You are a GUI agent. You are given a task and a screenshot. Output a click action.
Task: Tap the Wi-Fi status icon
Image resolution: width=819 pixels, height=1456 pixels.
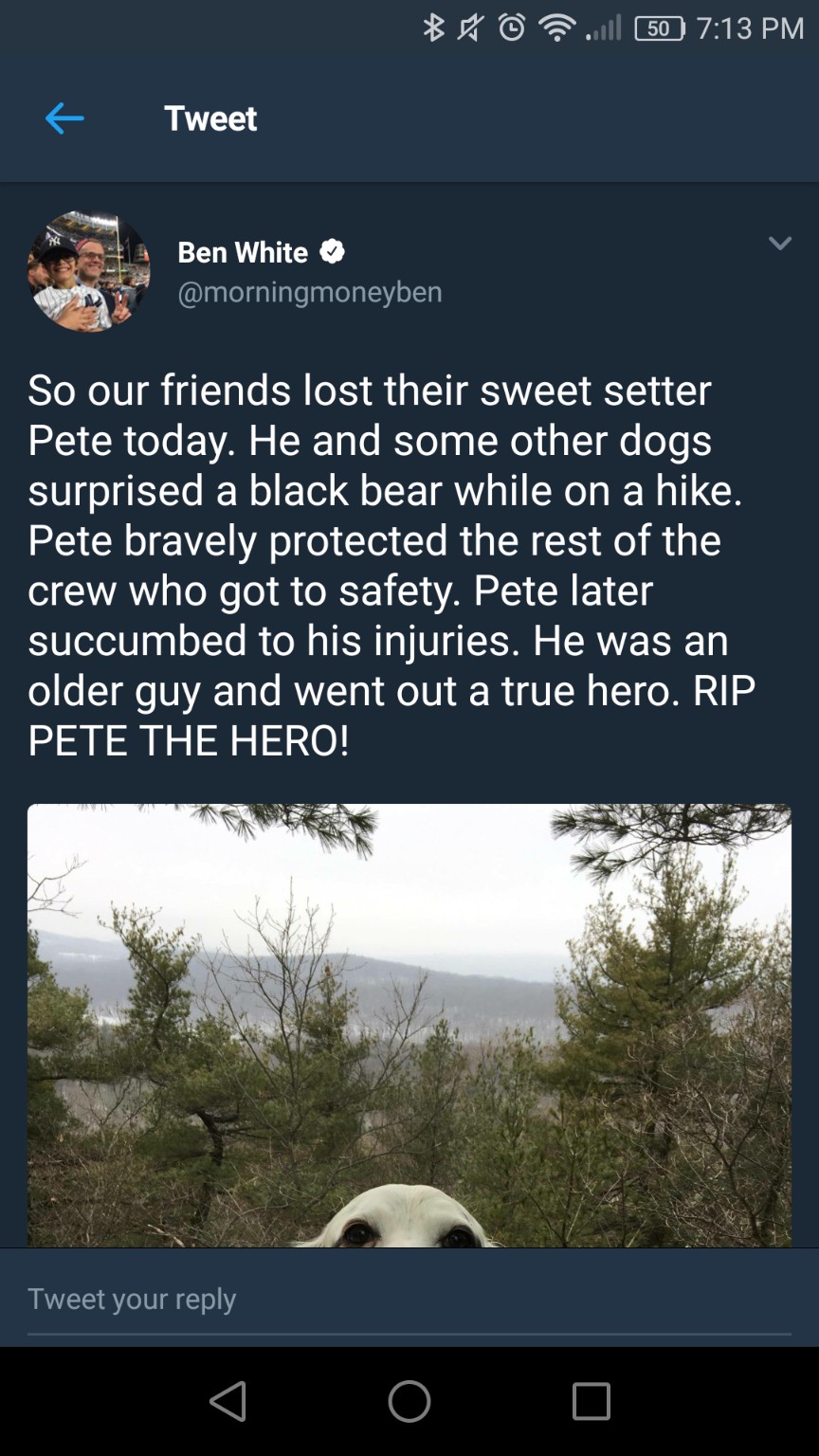coord(557,29)
